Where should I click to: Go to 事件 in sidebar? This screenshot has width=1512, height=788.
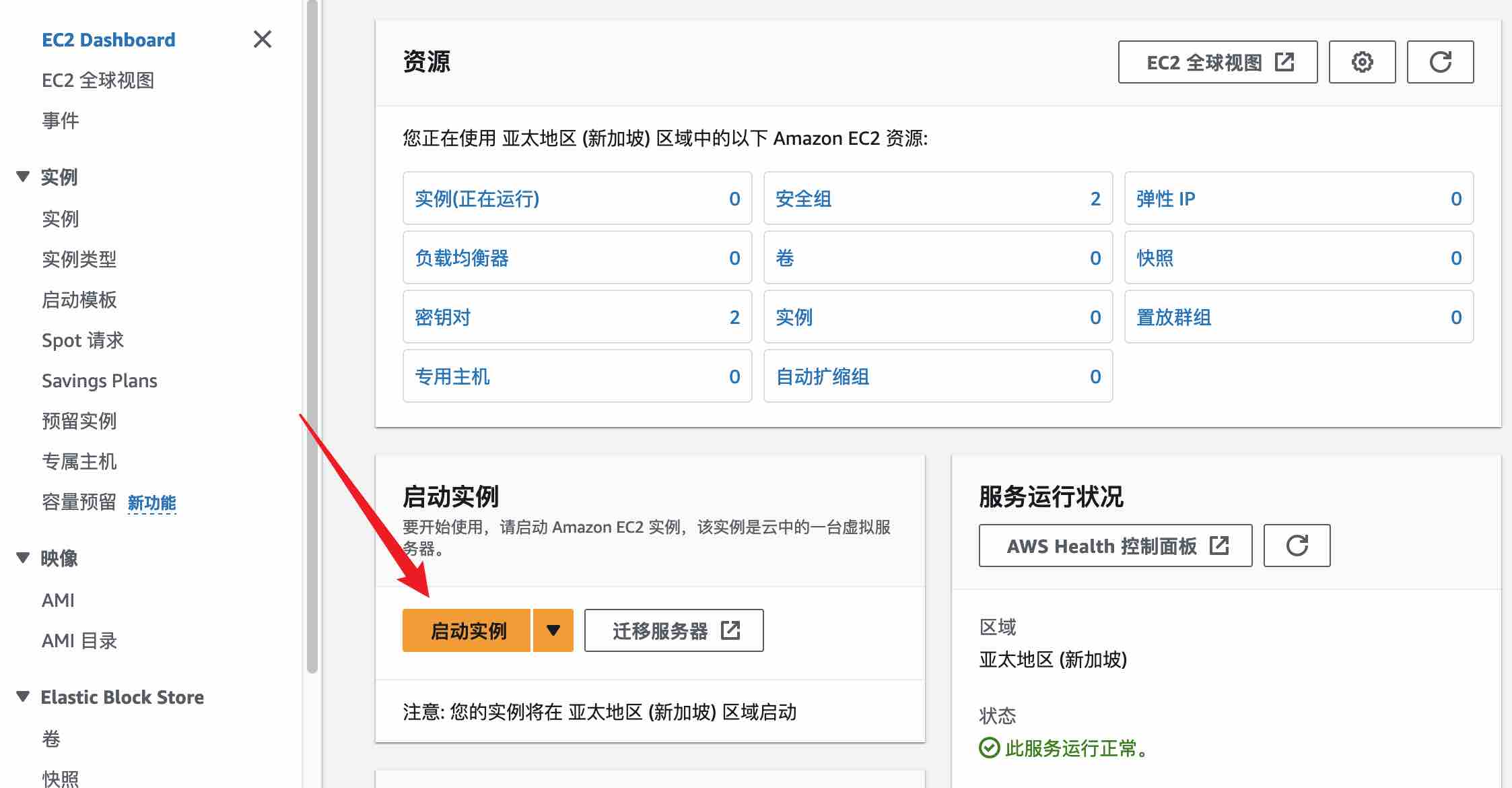pos(61,121)
